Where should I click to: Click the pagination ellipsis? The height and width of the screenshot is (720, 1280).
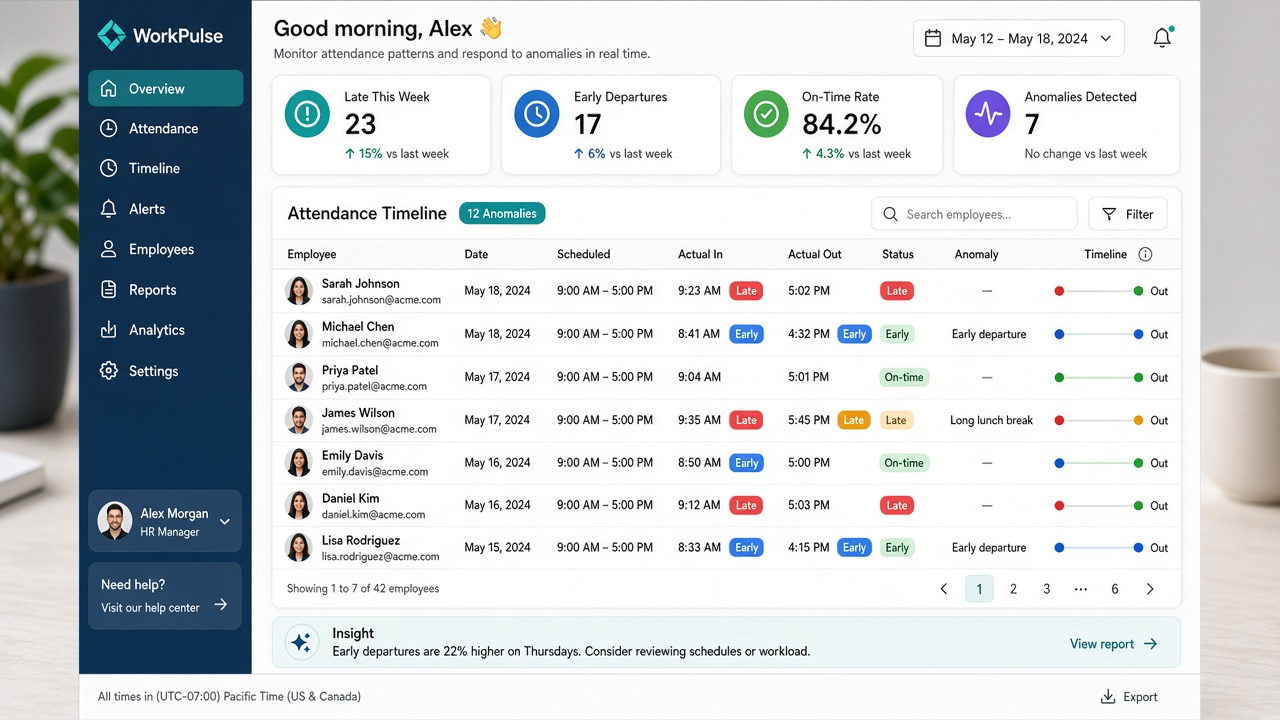(1080, 589)
